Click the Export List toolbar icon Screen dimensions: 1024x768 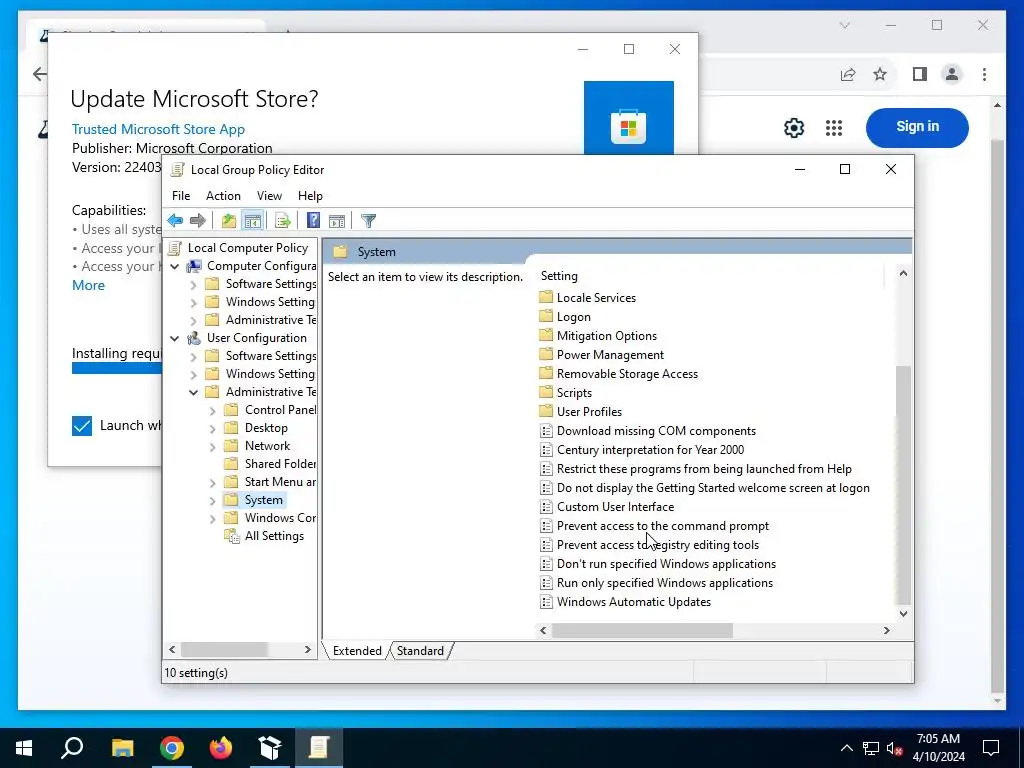(282, 221)
